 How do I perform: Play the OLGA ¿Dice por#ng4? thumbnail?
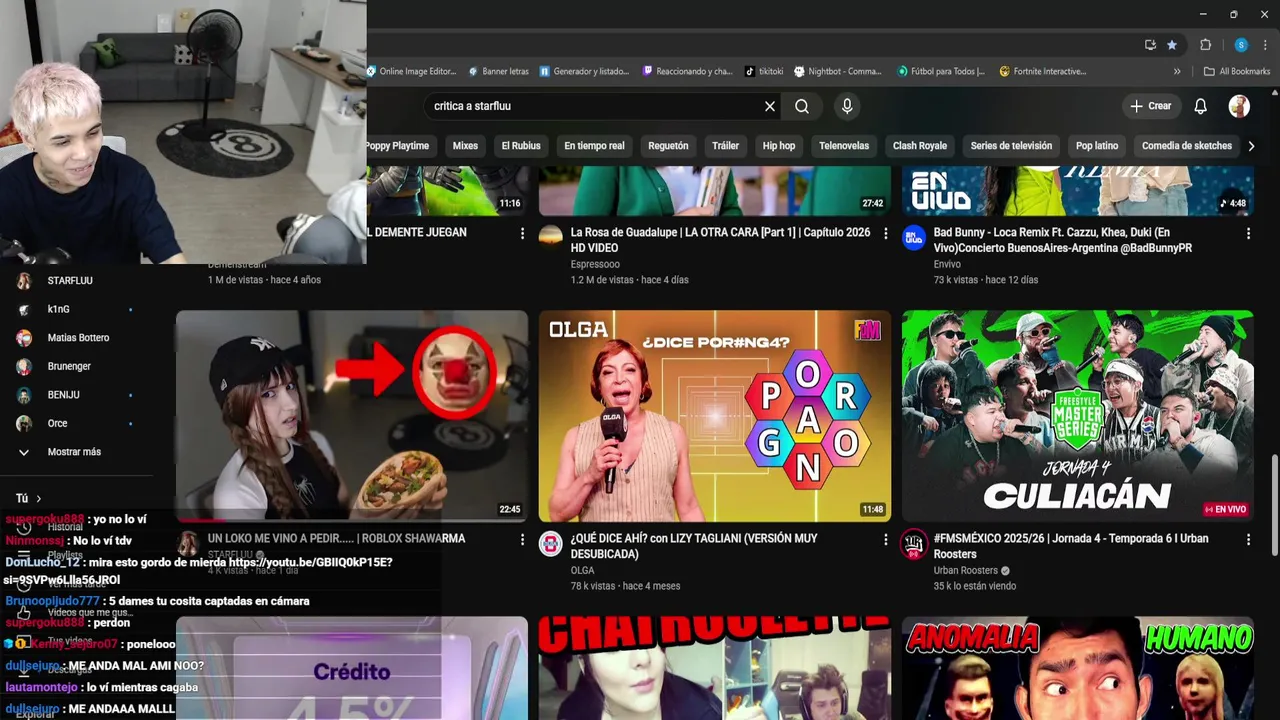(x=715, y=416)
